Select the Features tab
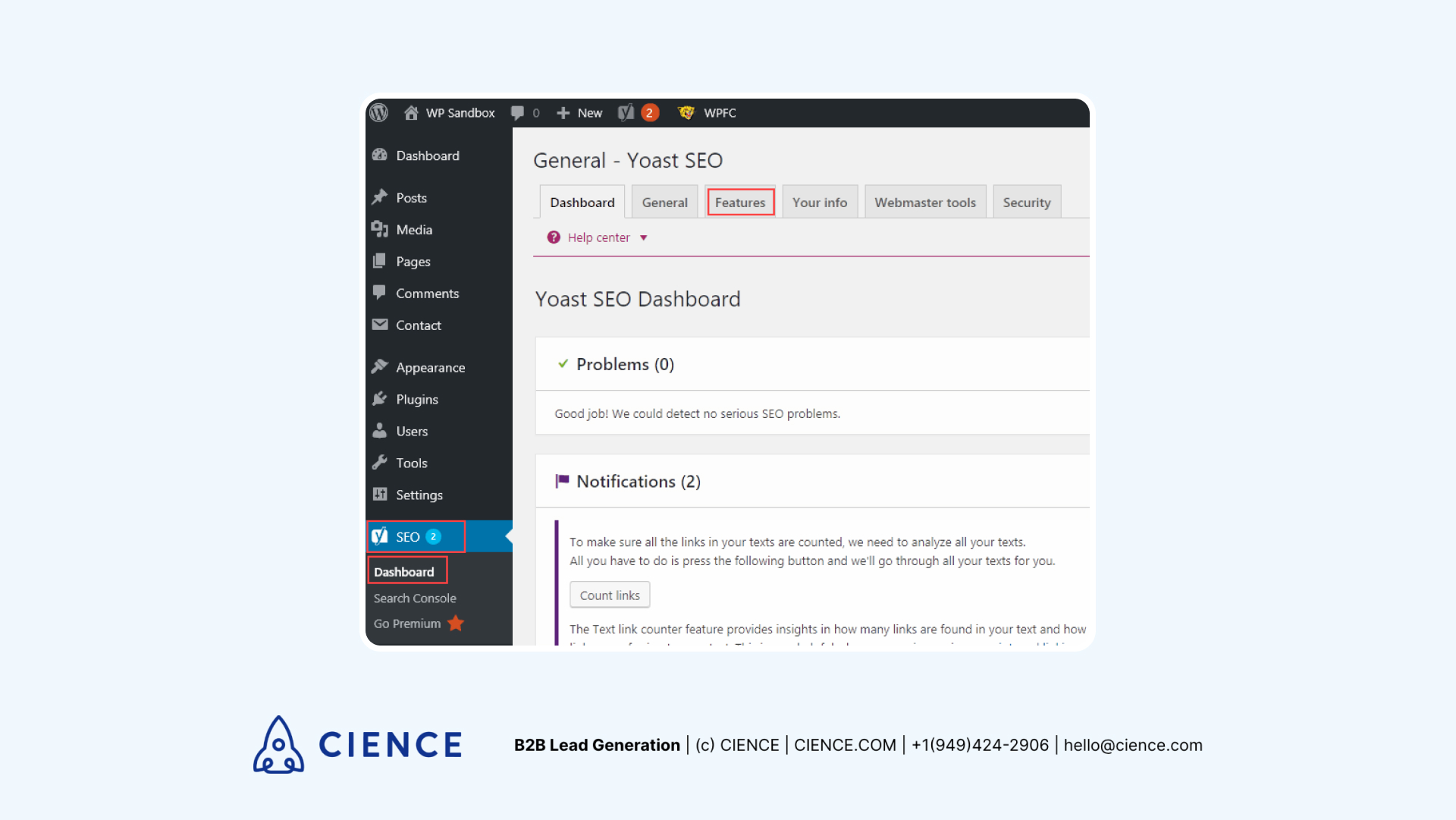The image size is (1456, 820). [741, 202]
